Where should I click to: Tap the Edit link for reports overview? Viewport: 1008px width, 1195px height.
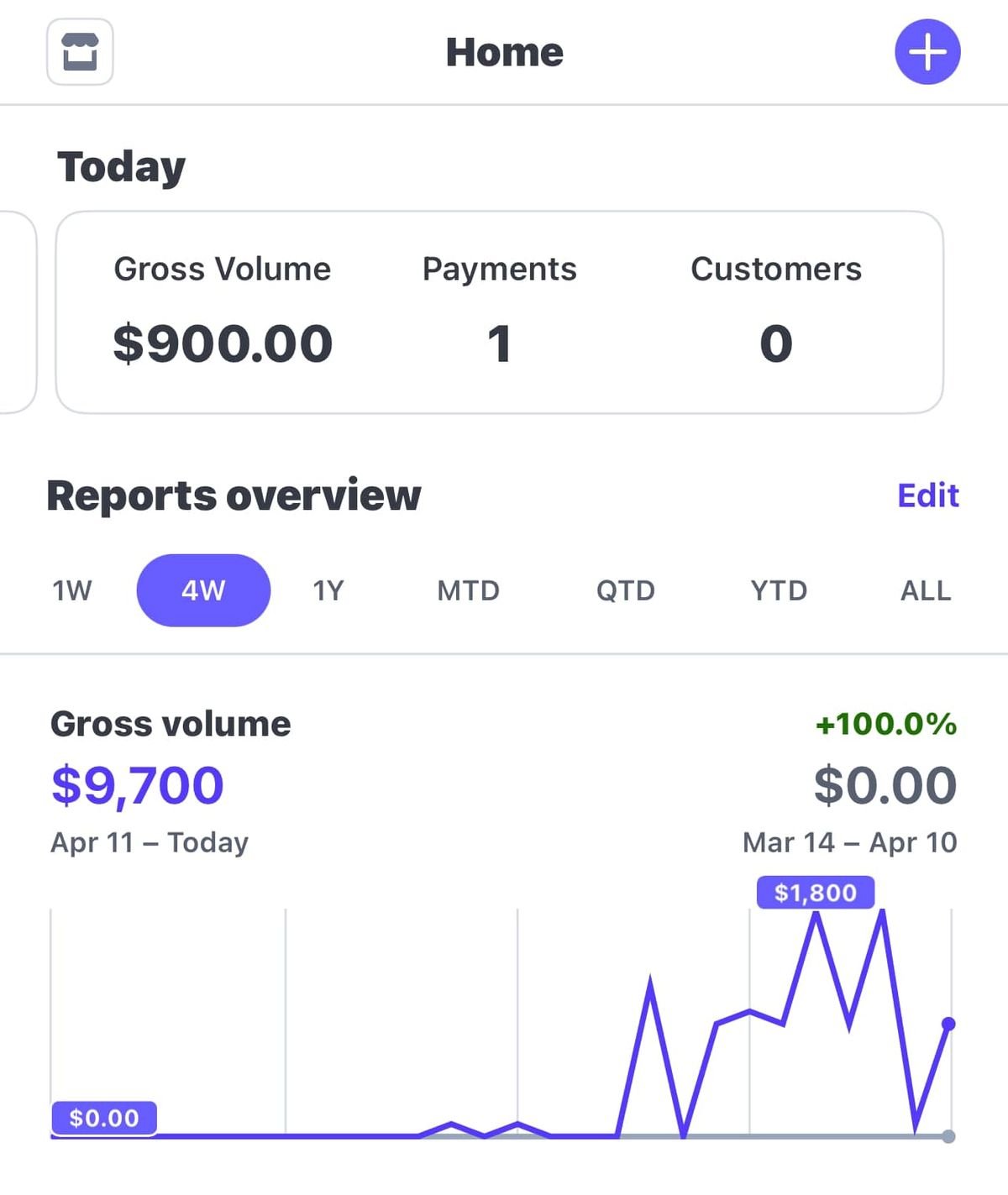point(927,496)
